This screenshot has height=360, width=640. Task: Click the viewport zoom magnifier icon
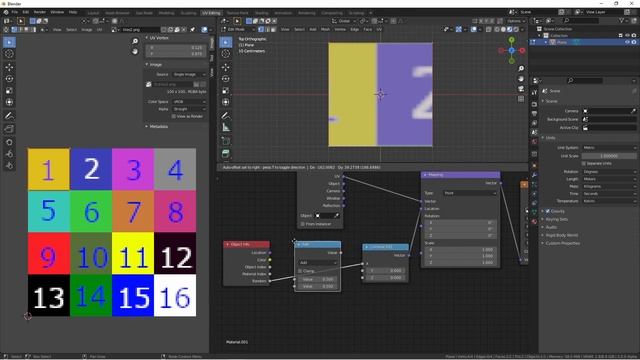pos(521,69)
